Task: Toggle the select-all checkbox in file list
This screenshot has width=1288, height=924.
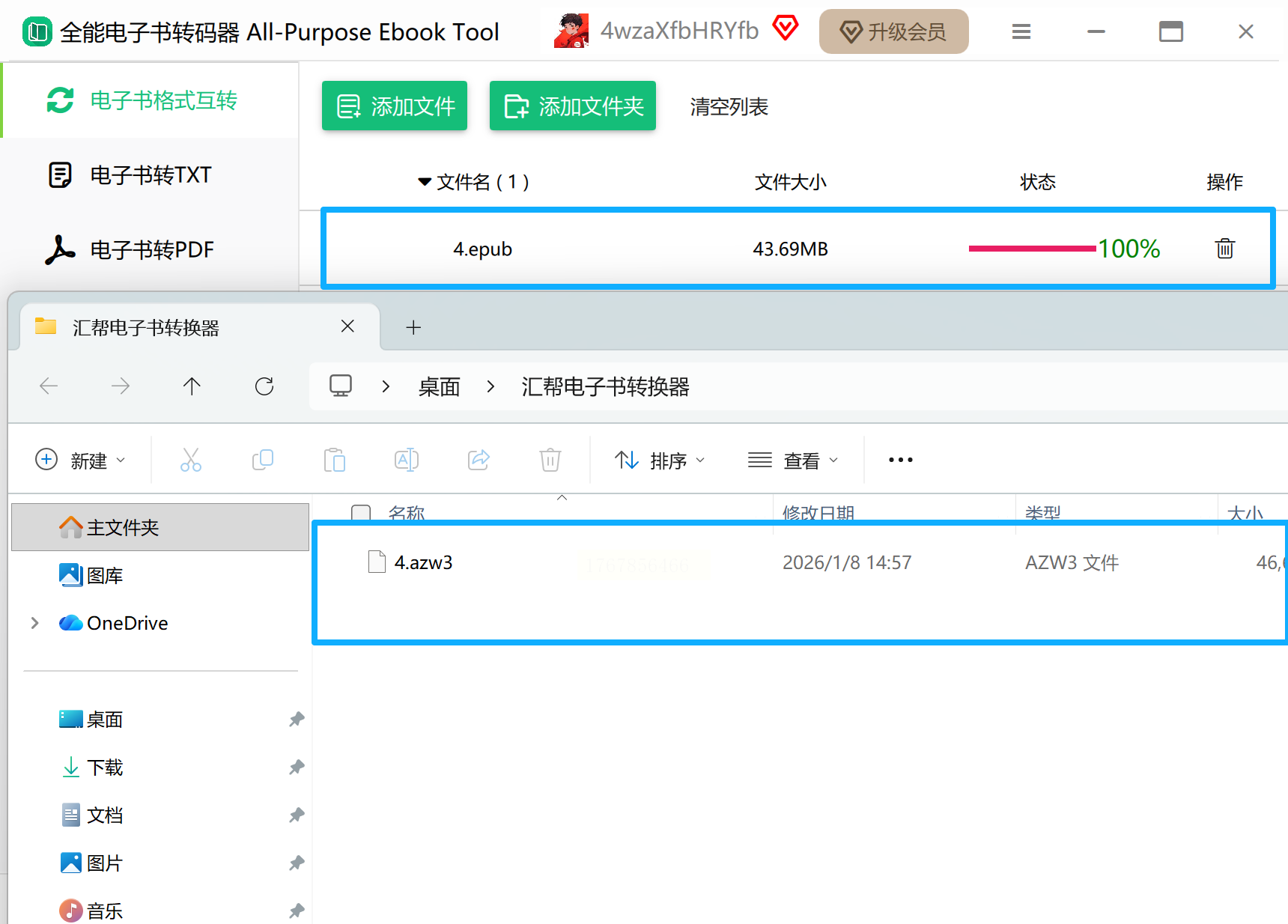Action: tap(361, 513)
